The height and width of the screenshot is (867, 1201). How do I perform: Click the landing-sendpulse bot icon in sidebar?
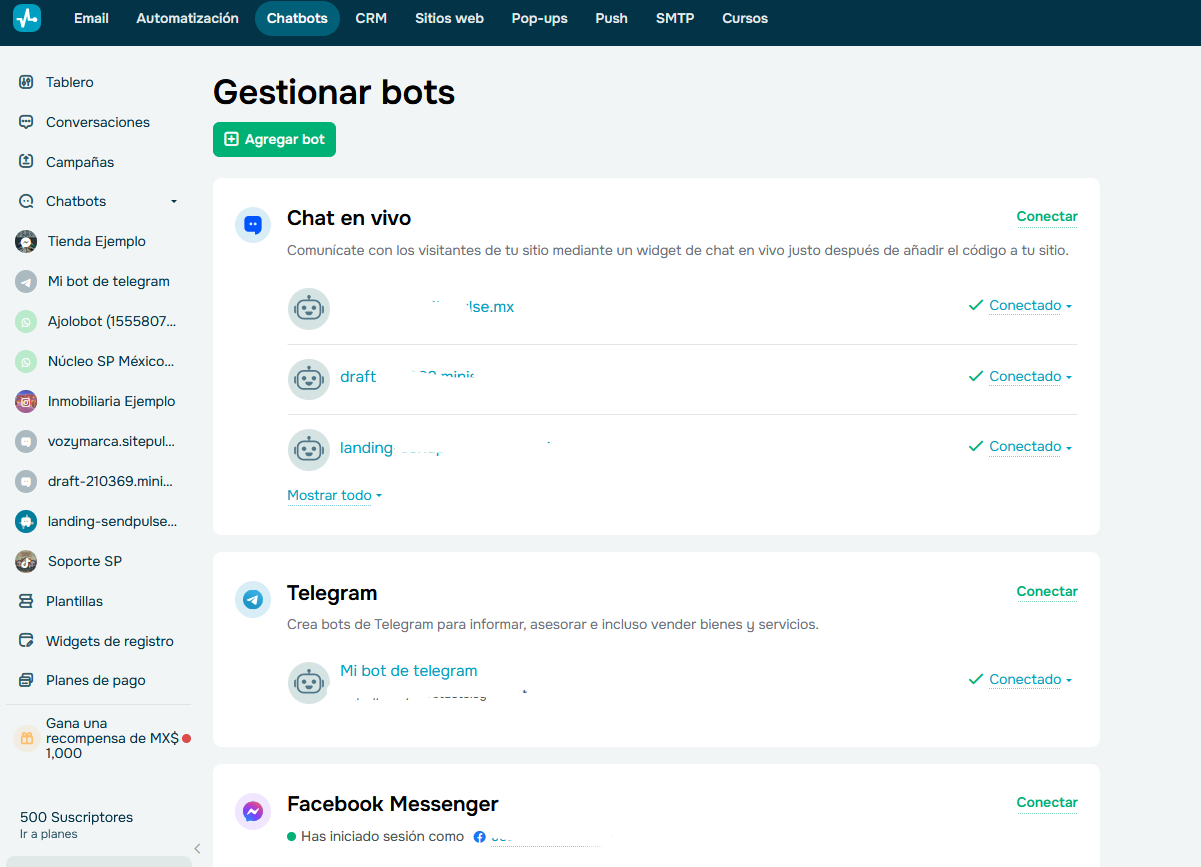[26, 521]
